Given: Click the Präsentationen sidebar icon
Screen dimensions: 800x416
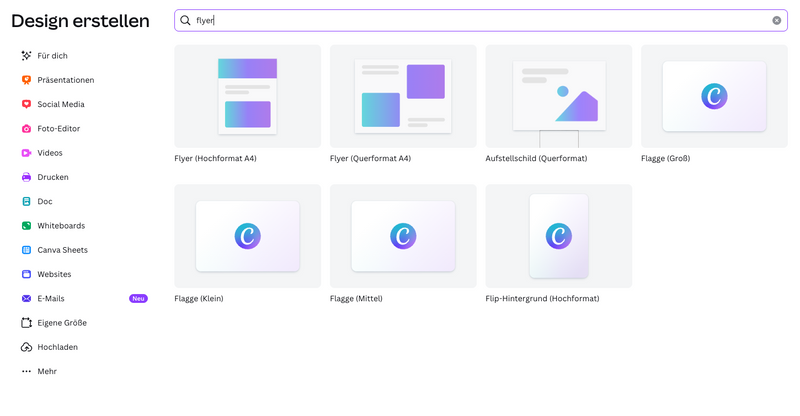Looking at the screenshot, I should pos(26,80).
